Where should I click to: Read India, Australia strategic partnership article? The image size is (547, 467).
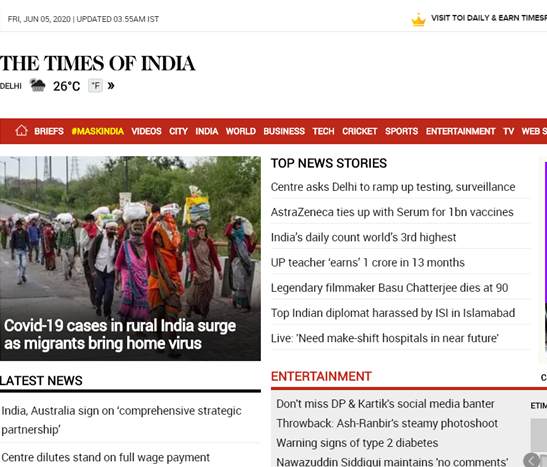(121, 420)
